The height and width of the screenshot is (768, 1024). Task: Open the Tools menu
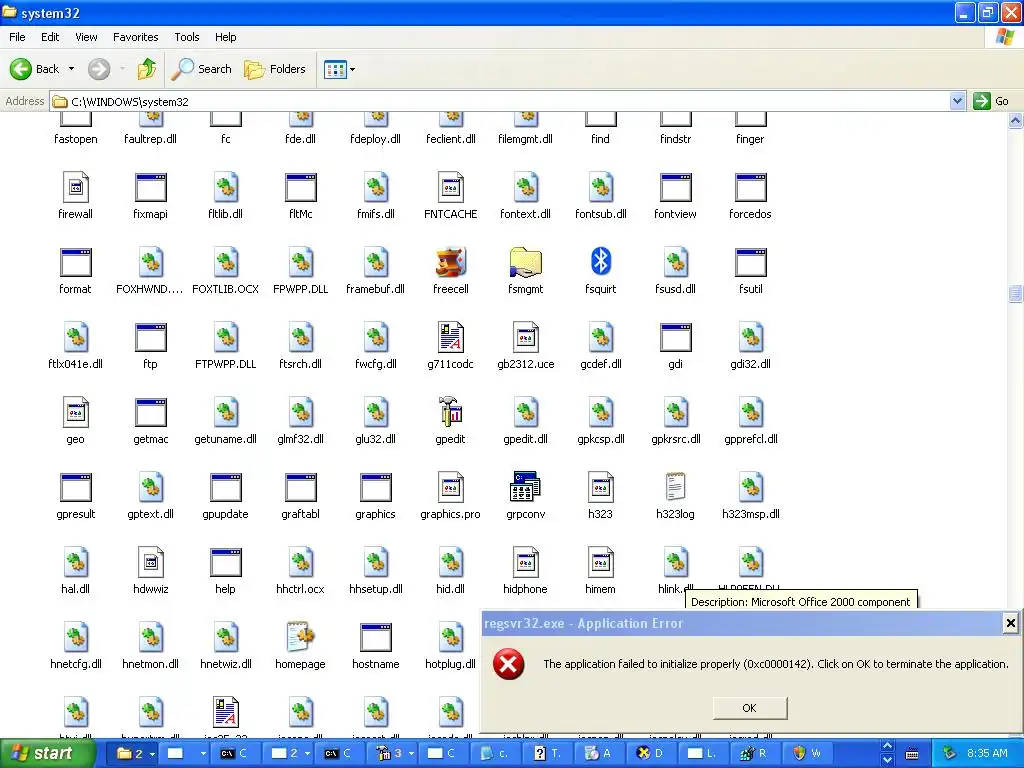pos(186,37)
